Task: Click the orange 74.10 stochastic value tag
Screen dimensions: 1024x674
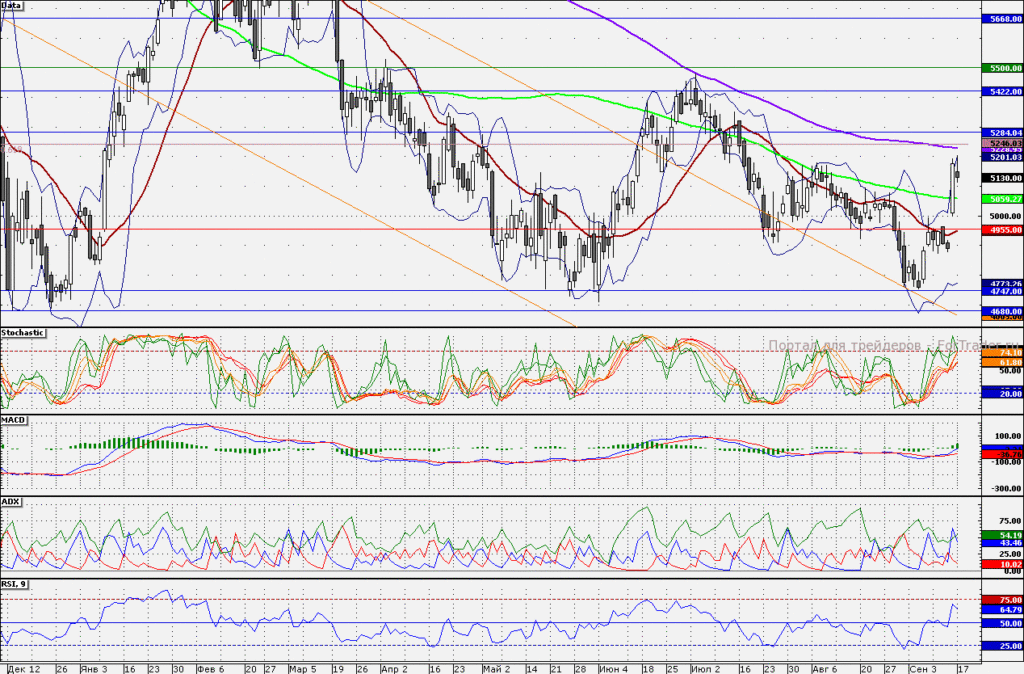Action: click(x=1002, y=353)
